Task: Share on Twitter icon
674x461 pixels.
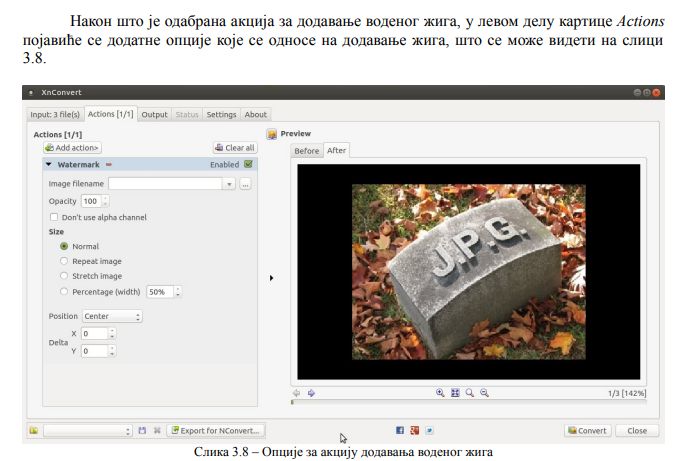Action: 429,430
